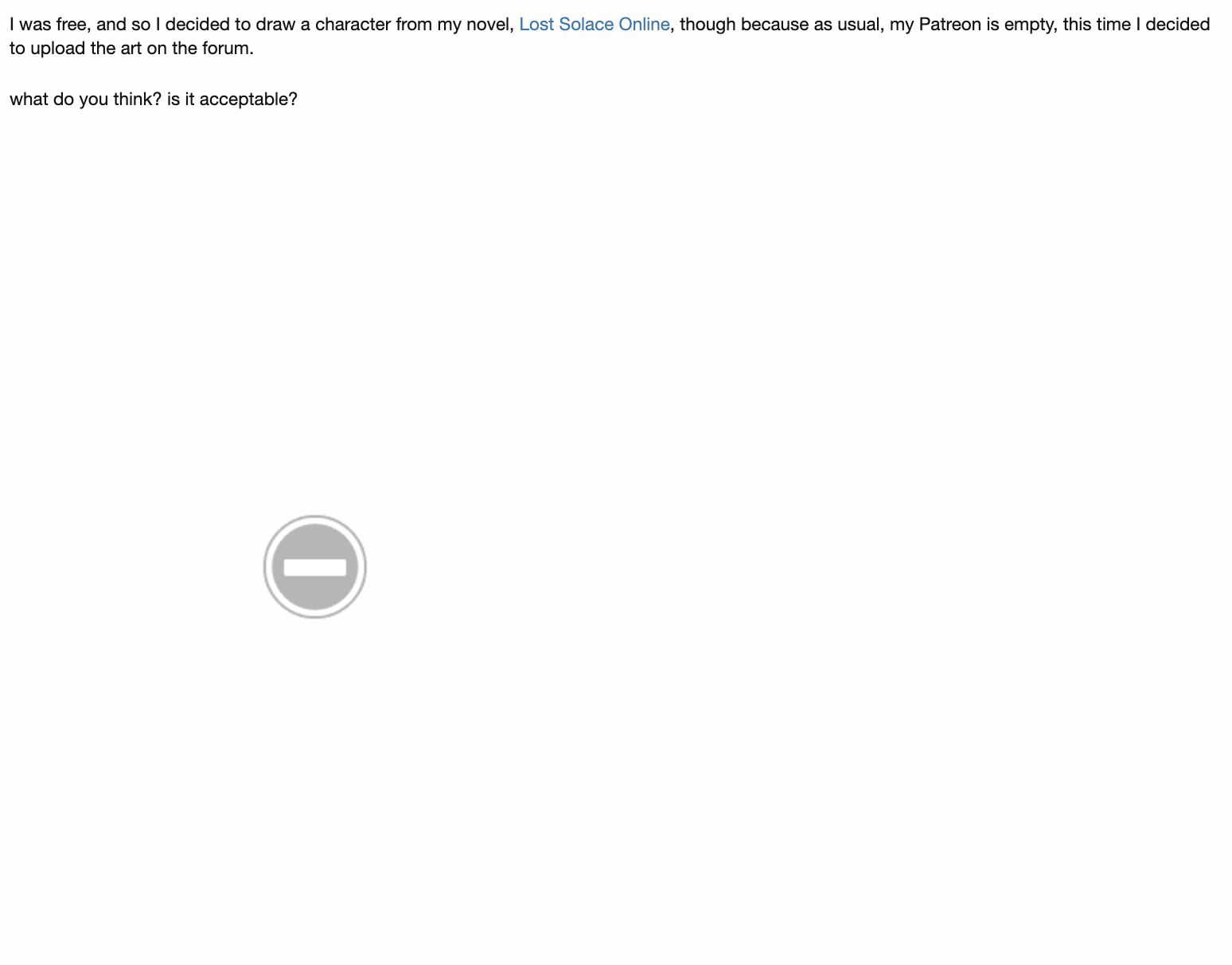The width and height of the screenshot is (1232, 965).
Task: Click the gray blocked-image placeholder icon
Action: [315, 567]
